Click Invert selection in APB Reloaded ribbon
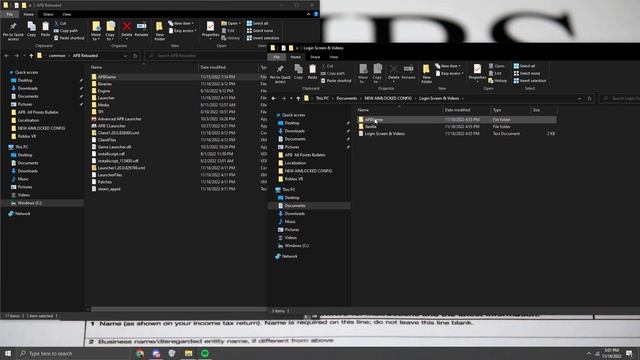Image resolution: width=640 pixels, height=360 pixels. [x=263, y=38]
